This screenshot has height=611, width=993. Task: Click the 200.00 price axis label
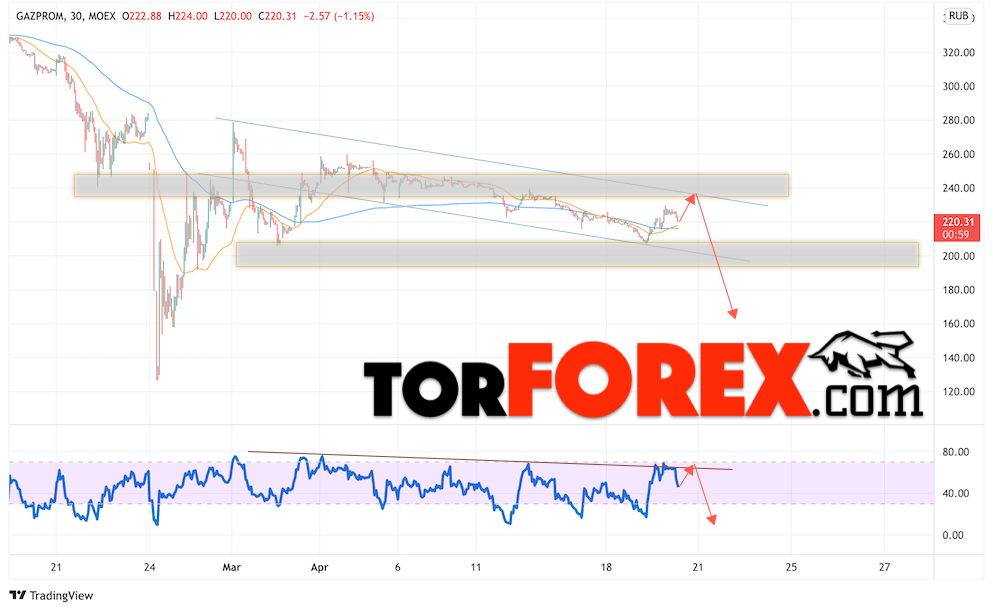[958, 256]
